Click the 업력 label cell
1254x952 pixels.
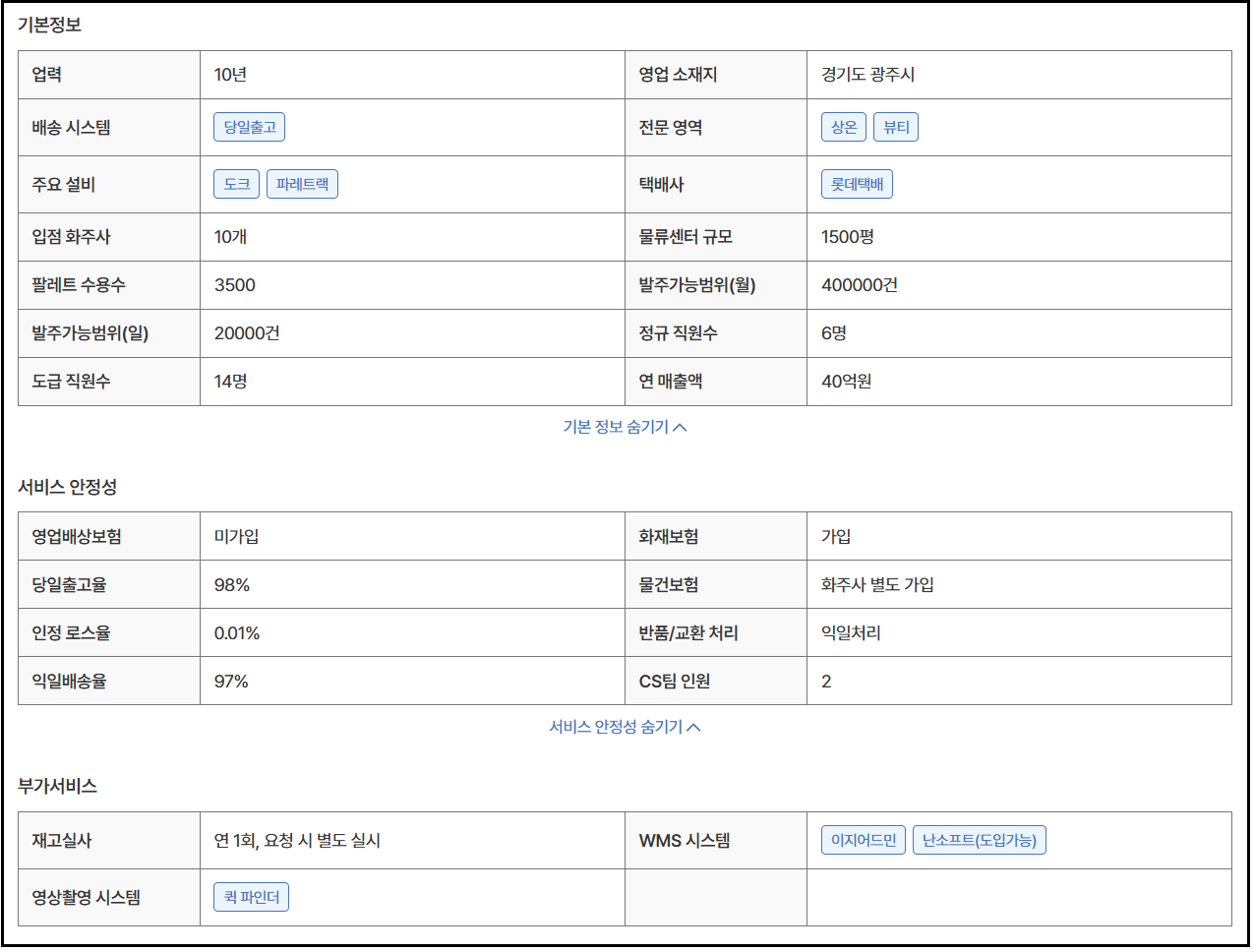coord(109,75)
